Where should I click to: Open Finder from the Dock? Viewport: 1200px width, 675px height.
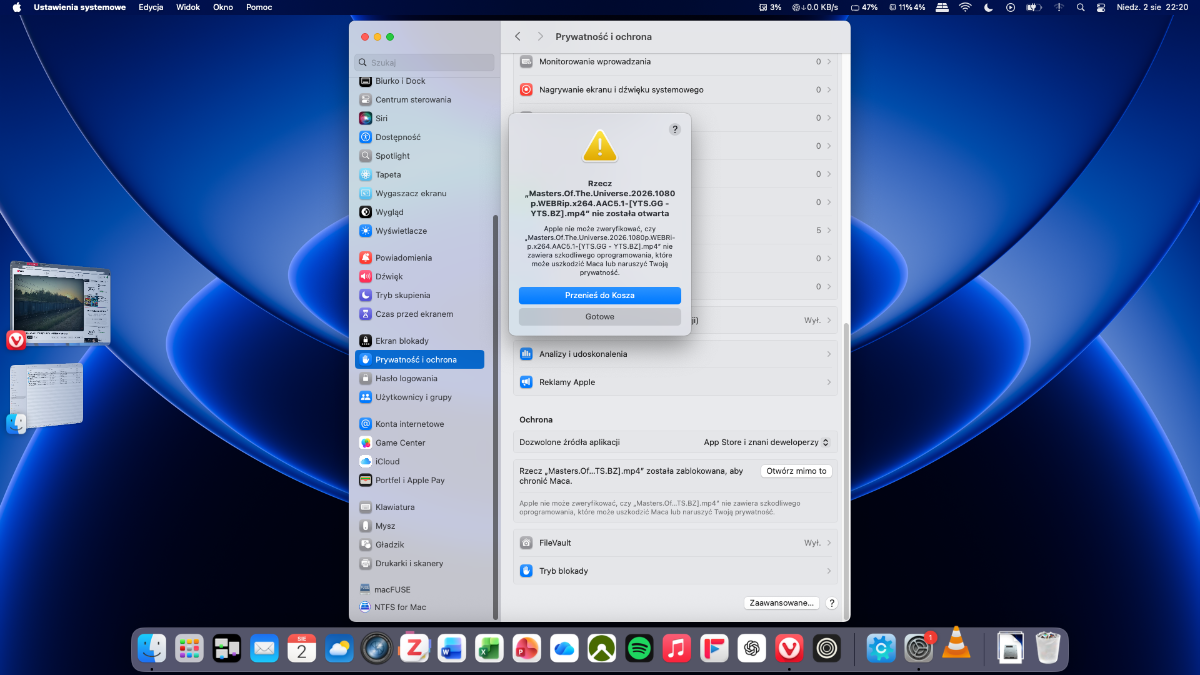151,649
